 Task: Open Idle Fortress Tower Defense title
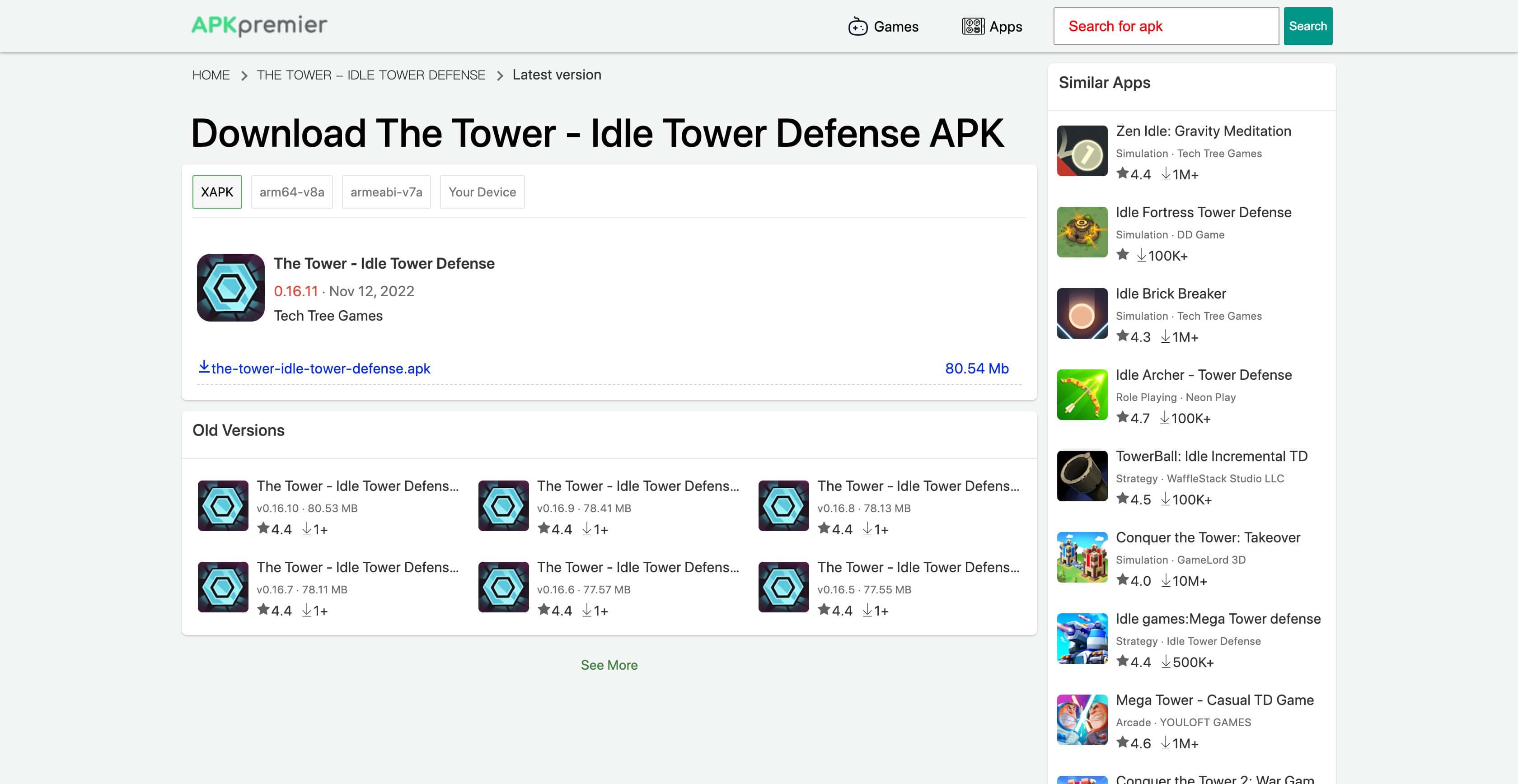[1203, 213]
